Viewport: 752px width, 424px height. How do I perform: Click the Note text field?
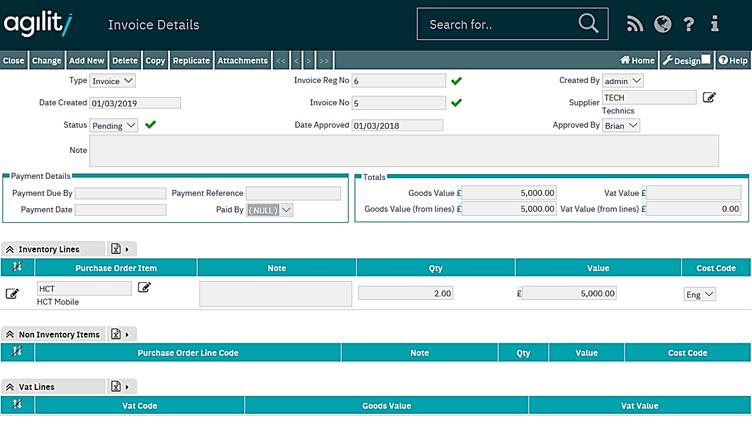tap(404, 151)
